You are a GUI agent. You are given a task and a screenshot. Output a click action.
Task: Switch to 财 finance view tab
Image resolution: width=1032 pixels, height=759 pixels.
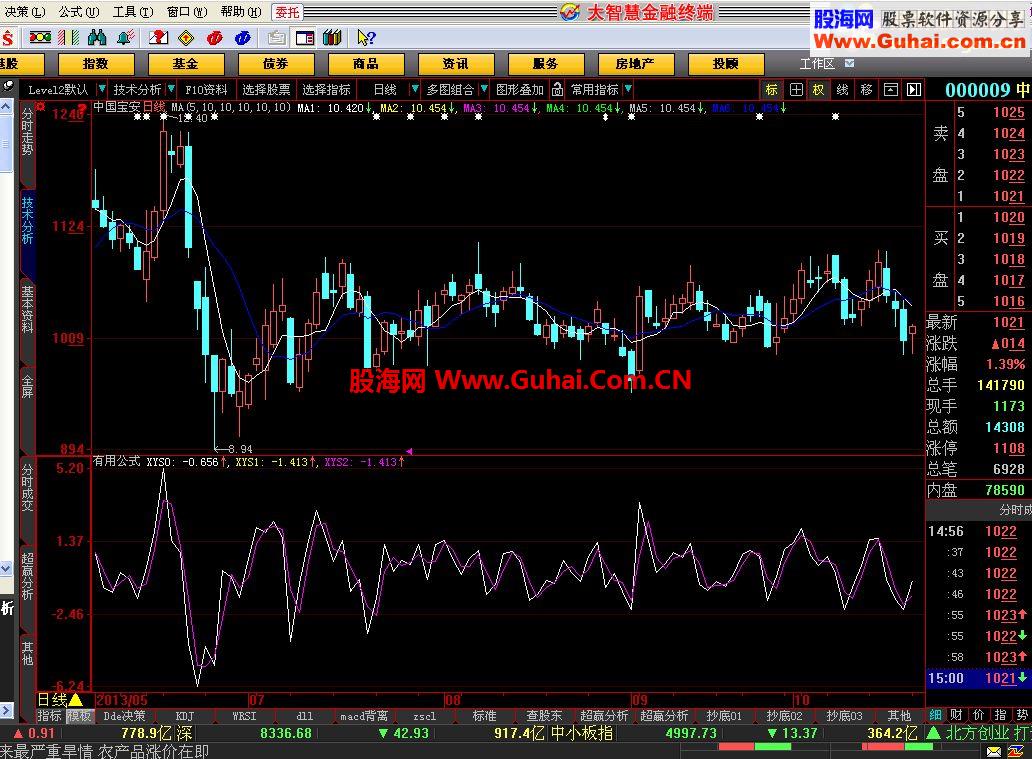coord(956,715)
